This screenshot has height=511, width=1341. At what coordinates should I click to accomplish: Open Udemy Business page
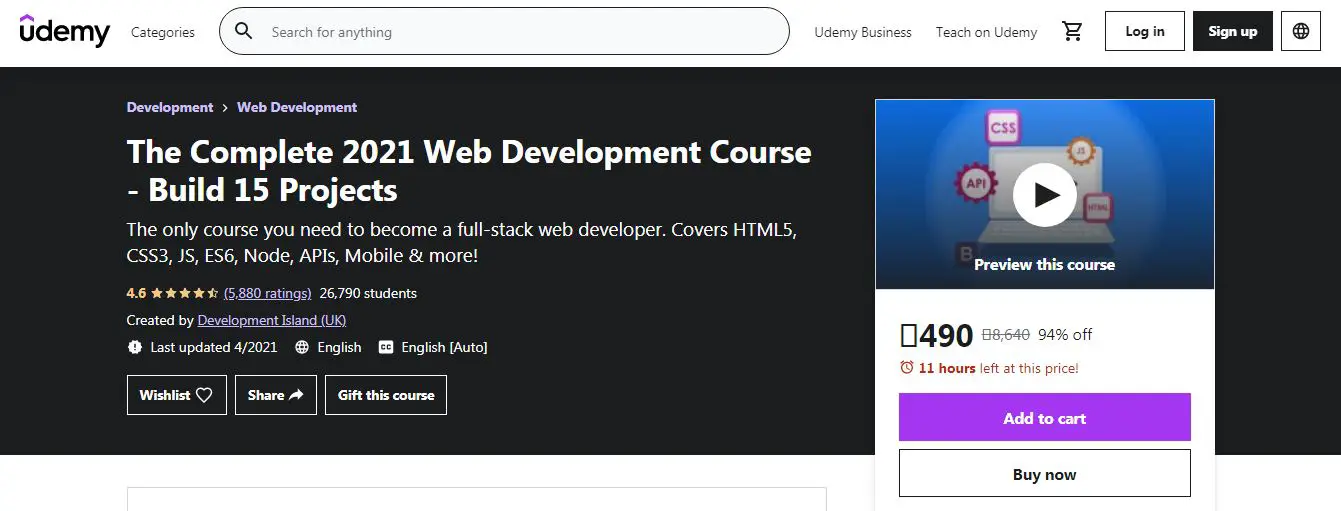tap(863, 32)
